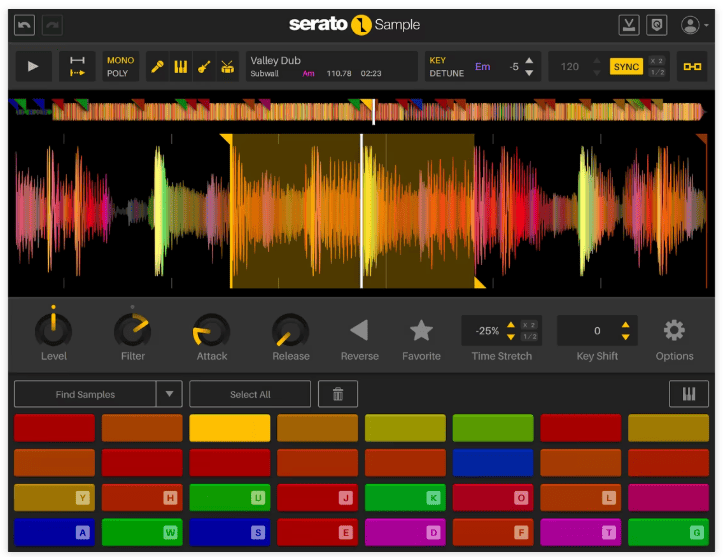This screenshot has height=557, width=723.
Task: Click the yellow cue end marker on waveform
Action: tap(480, 283)
